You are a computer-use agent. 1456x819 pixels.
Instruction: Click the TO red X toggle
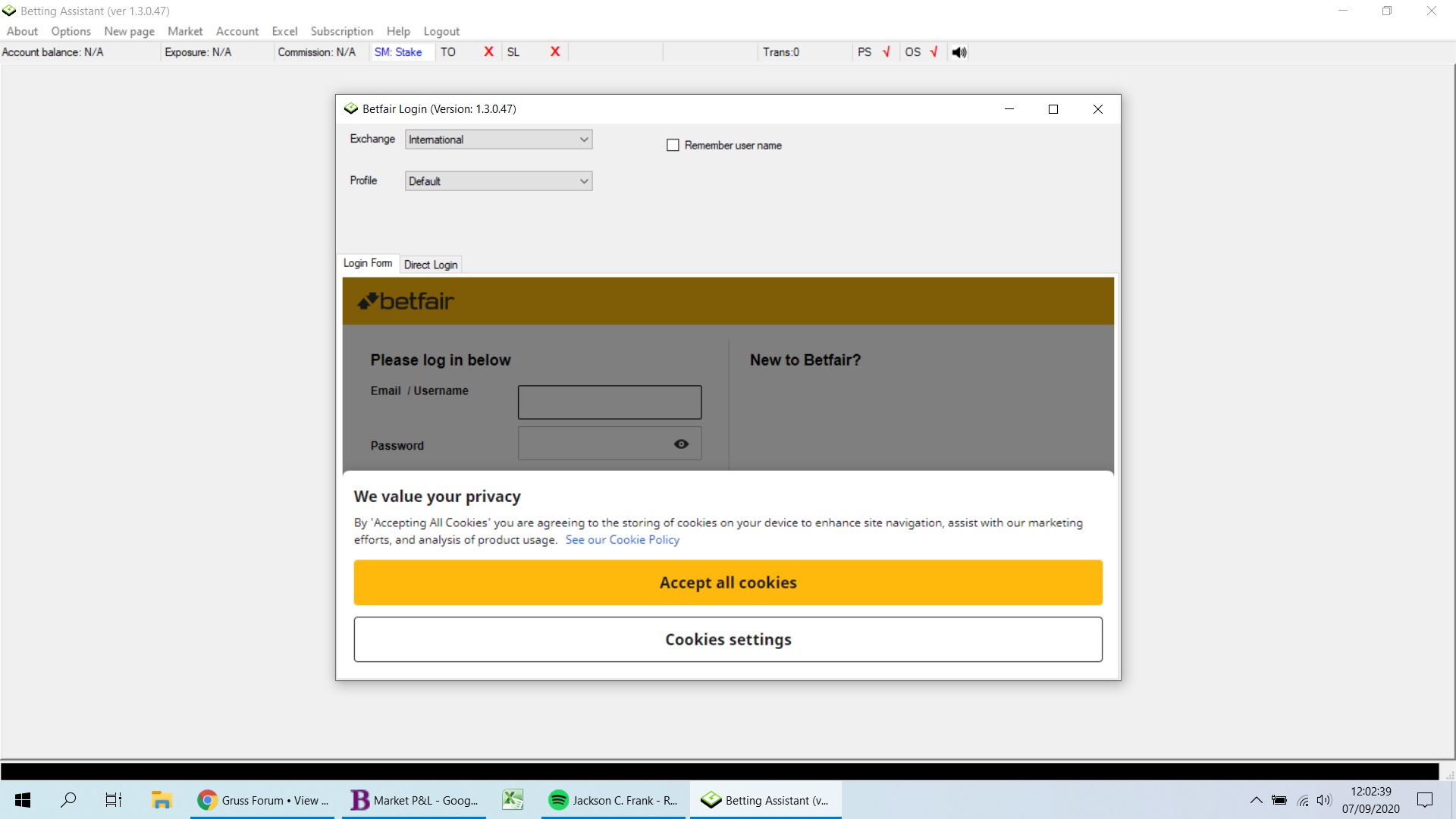click(488, 52)
